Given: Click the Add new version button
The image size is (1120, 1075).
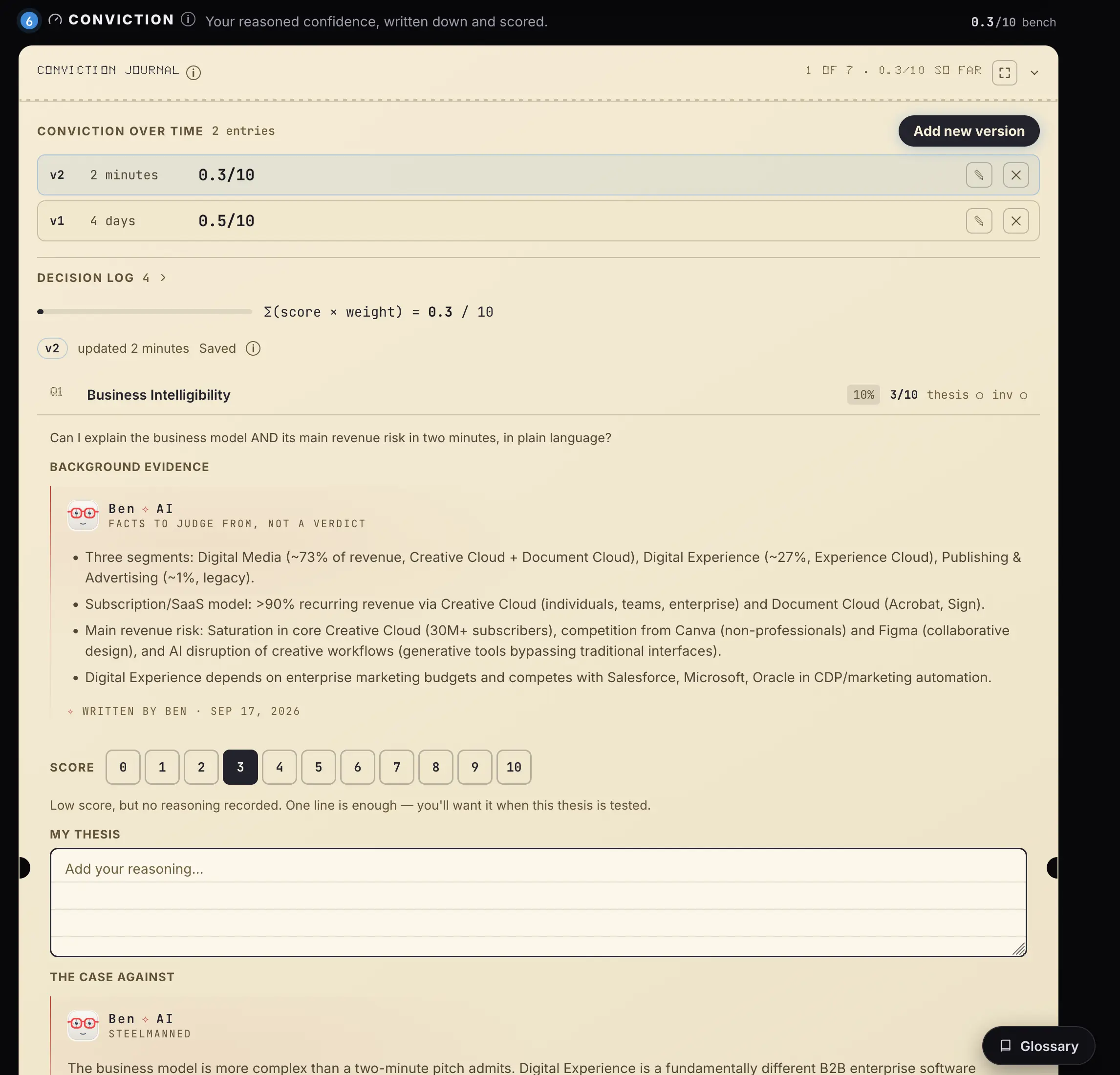Looking at the screenshot, I should (x=969, y=131).
